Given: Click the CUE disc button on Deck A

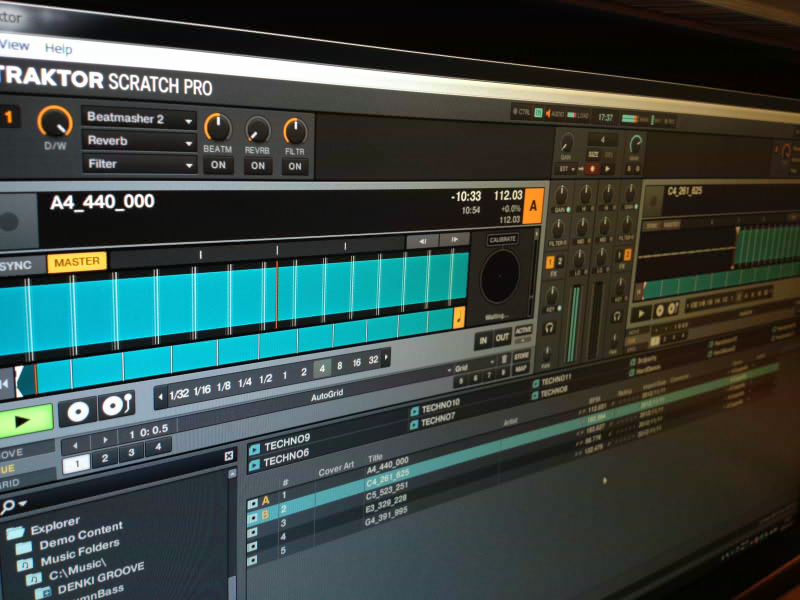Looking at the screenshot, I should click(x=78, y=412).
